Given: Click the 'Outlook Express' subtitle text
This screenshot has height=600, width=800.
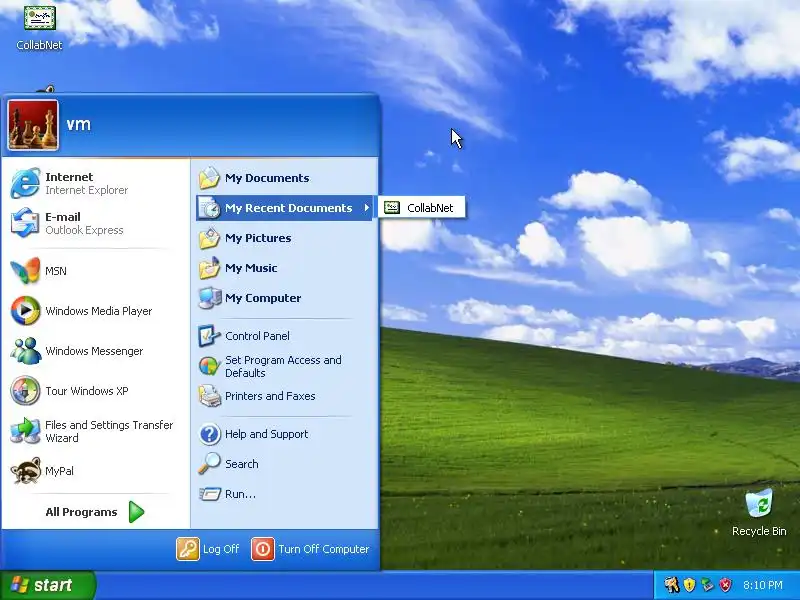Looking at the screenshot, I should pyautogui.click(x=84, y=230).
